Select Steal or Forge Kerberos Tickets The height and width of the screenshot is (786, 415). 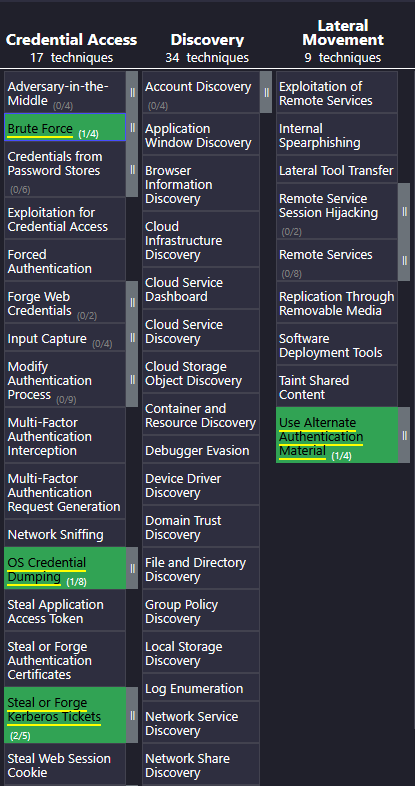click(x=65, y=715)
